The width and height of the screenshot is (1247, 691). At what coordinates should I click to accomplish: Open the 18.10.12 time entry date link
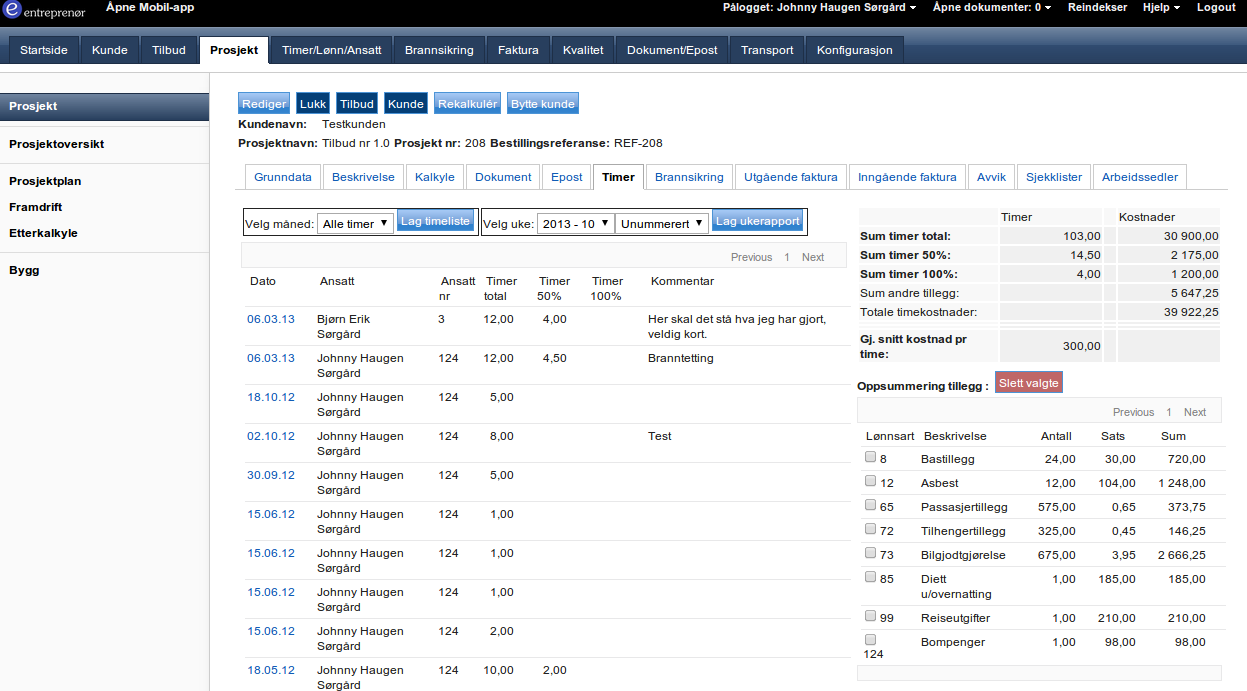pos(271,397)
